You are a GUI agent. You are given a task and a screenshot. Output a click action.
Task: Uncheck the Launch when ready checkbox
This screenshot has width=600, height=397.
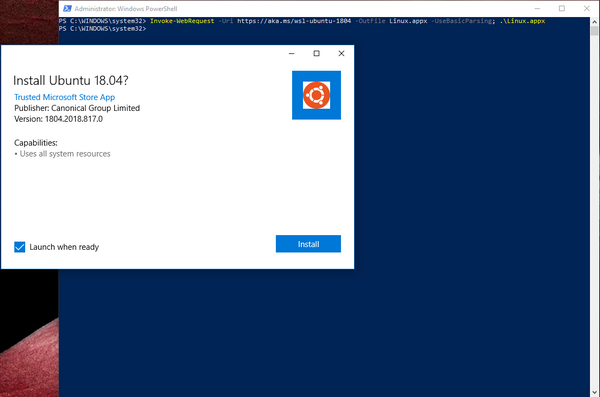pos(20,247)
